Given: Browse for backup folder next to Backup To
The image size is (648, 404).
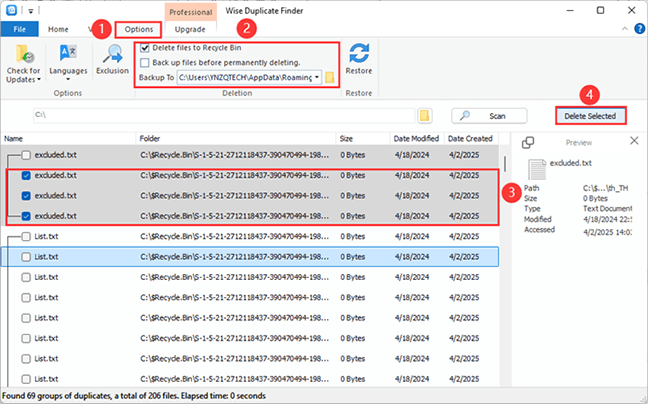Looking at the screenshot, I should pos(330,77).
